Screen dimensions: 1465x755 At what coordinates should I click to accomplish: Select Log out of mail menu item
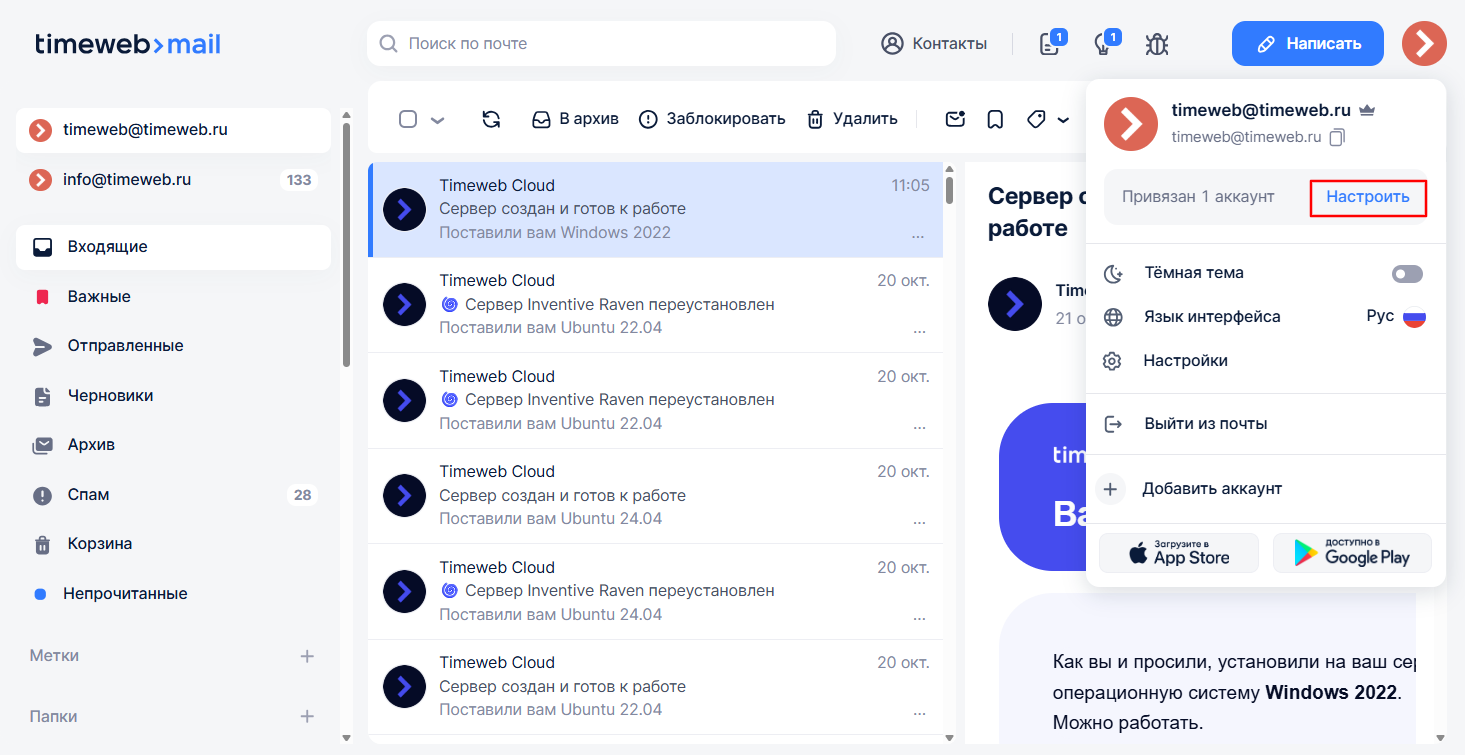(1205, 424)
